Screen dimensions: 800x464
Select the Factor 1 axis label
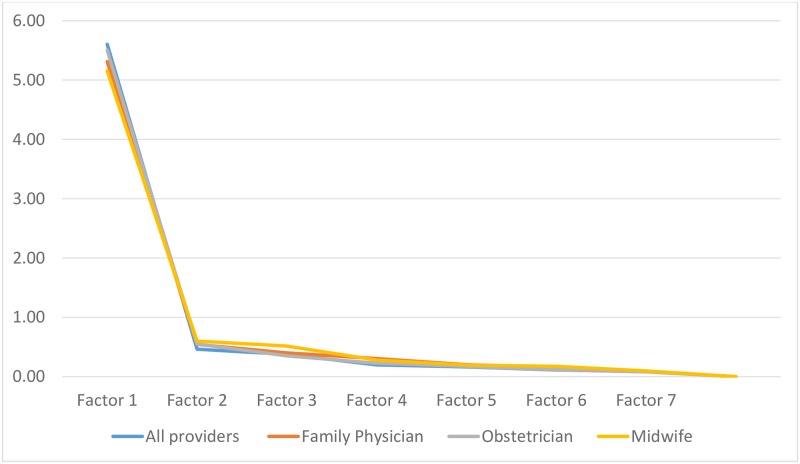tap(107, 400)
